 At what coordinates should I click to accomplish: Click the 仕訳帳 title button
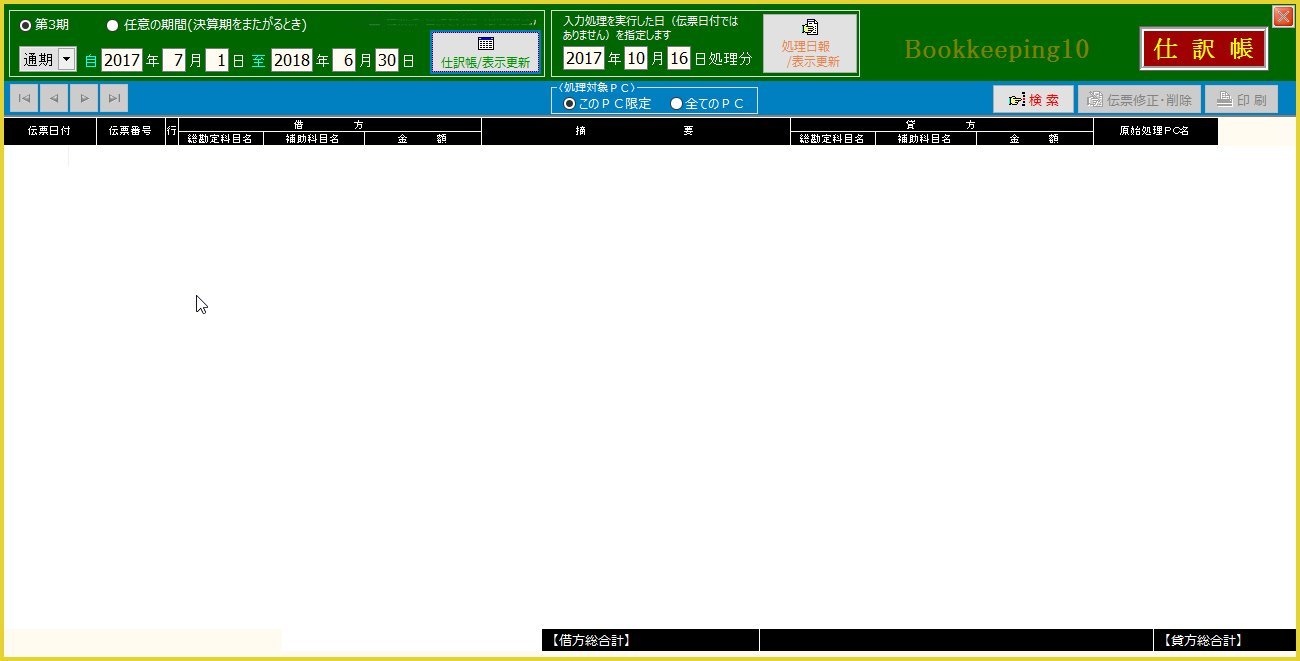click(1203, 49)
